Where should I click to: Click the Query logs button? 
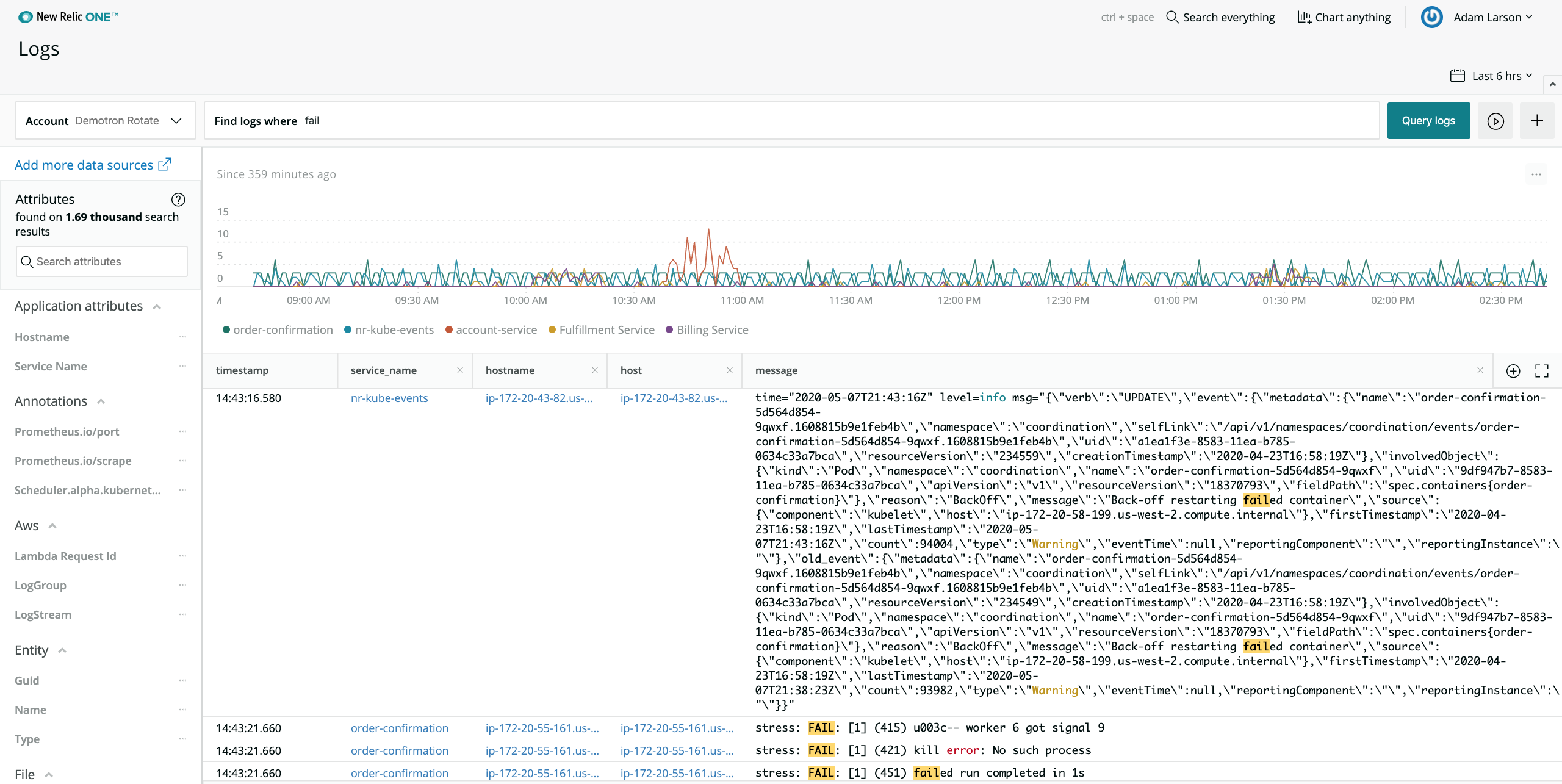1428,121
